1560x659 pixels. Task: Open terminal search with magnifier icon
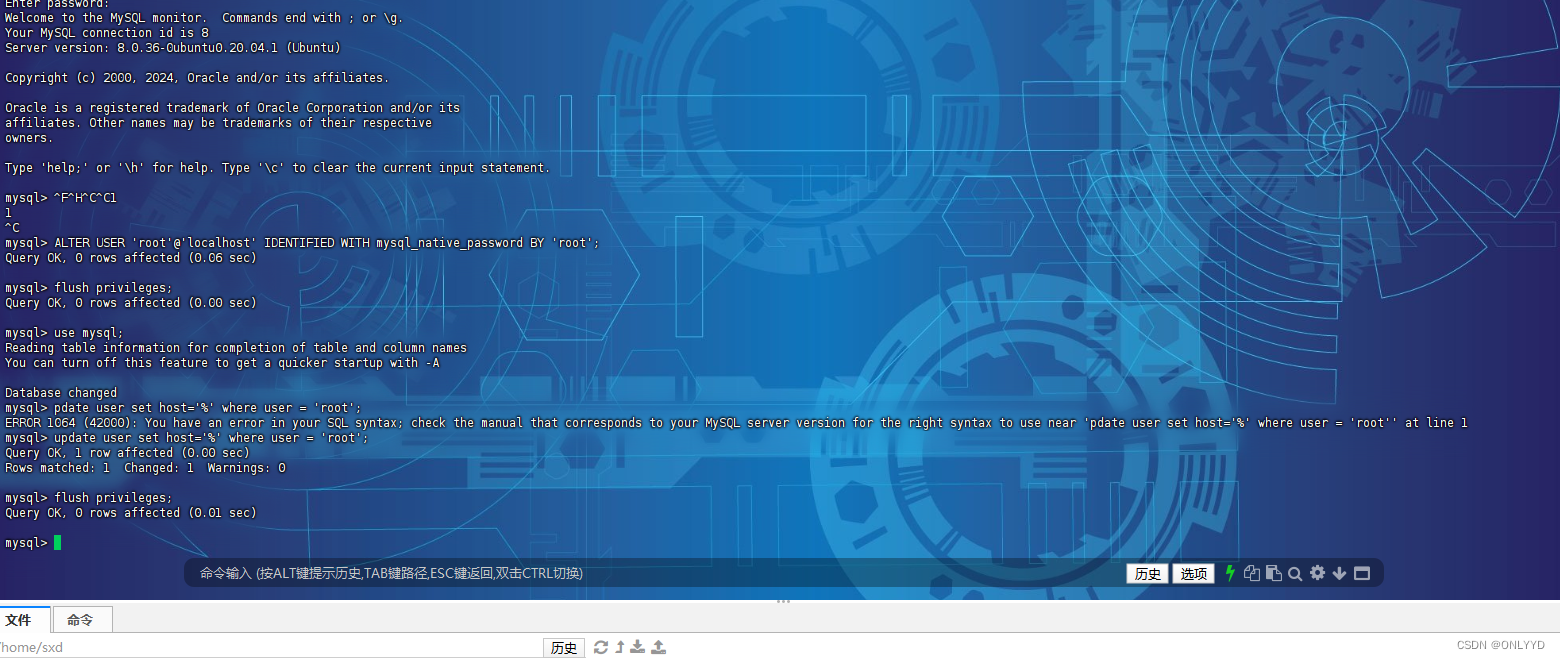click(x=1295, y=573)
